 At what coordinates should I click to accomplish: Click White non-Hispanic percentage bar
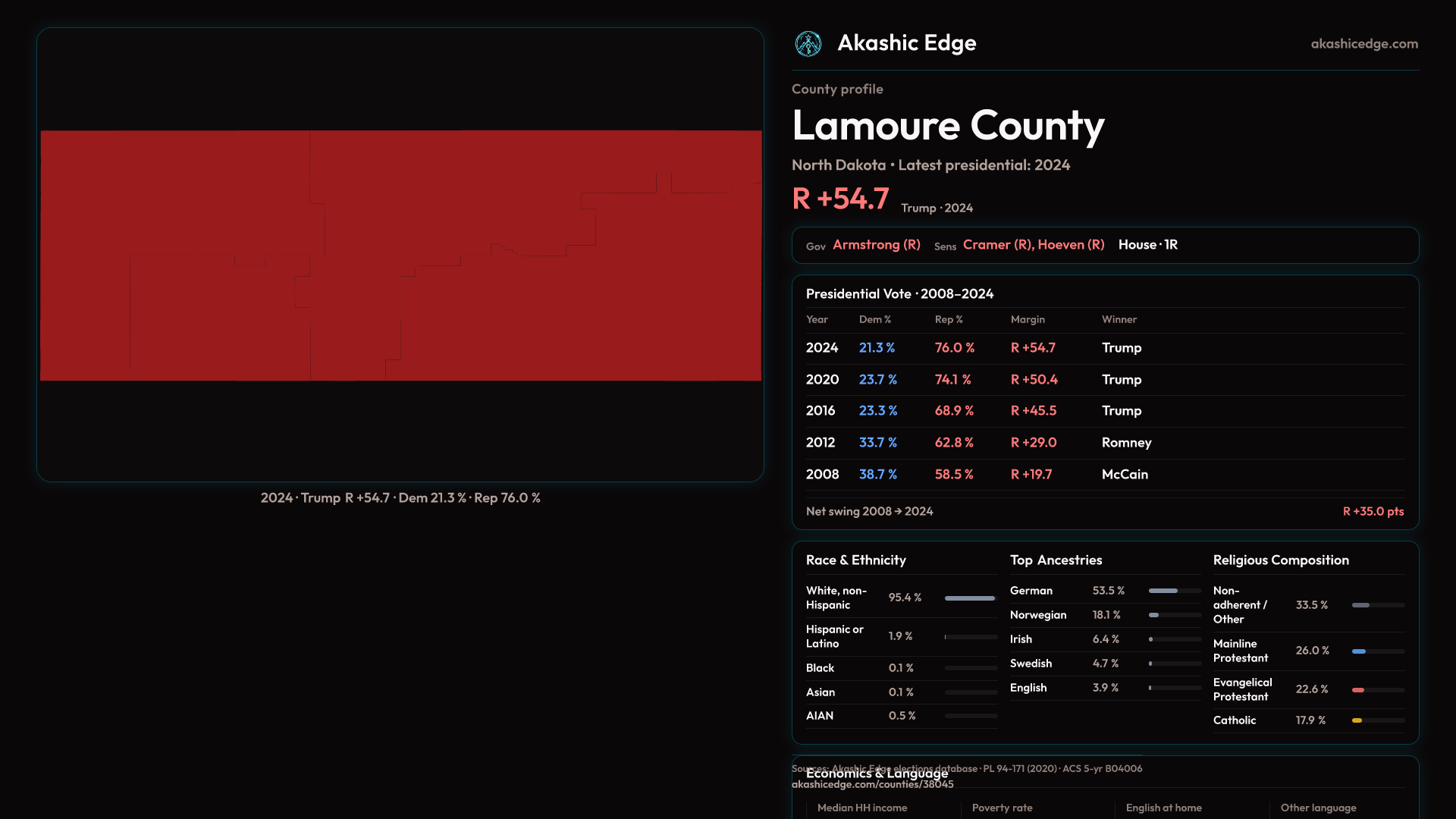tap(969, 598)
